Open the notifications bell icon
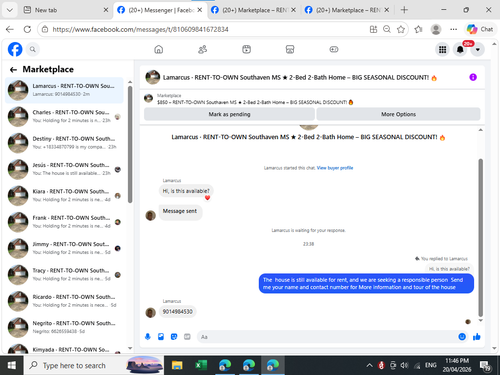 pyautogui.click(x=460, y=50)
